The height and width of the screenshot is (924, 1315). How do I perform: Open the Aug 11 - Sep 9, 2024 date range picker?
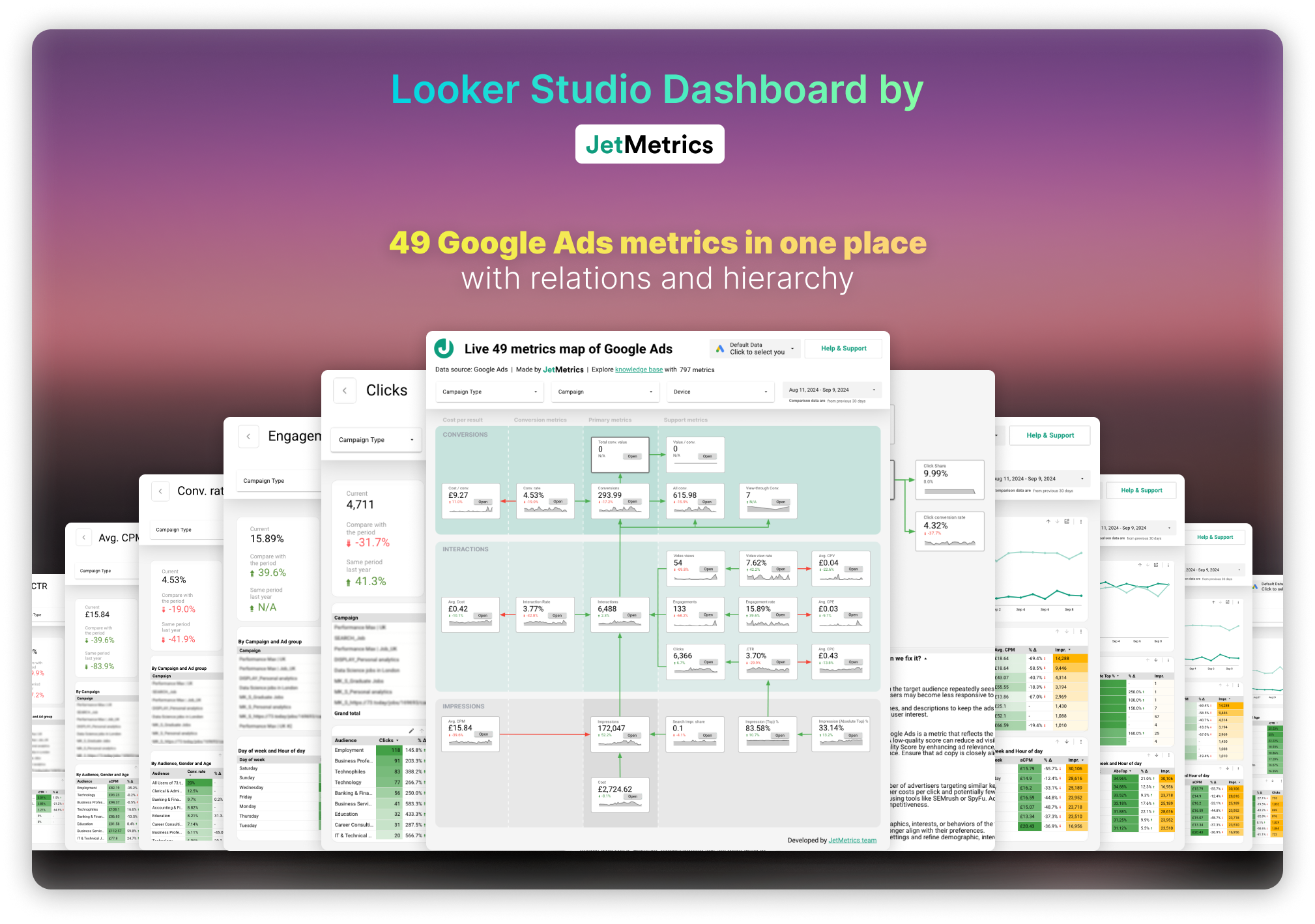pyautogui.click(x=831, y=390)
